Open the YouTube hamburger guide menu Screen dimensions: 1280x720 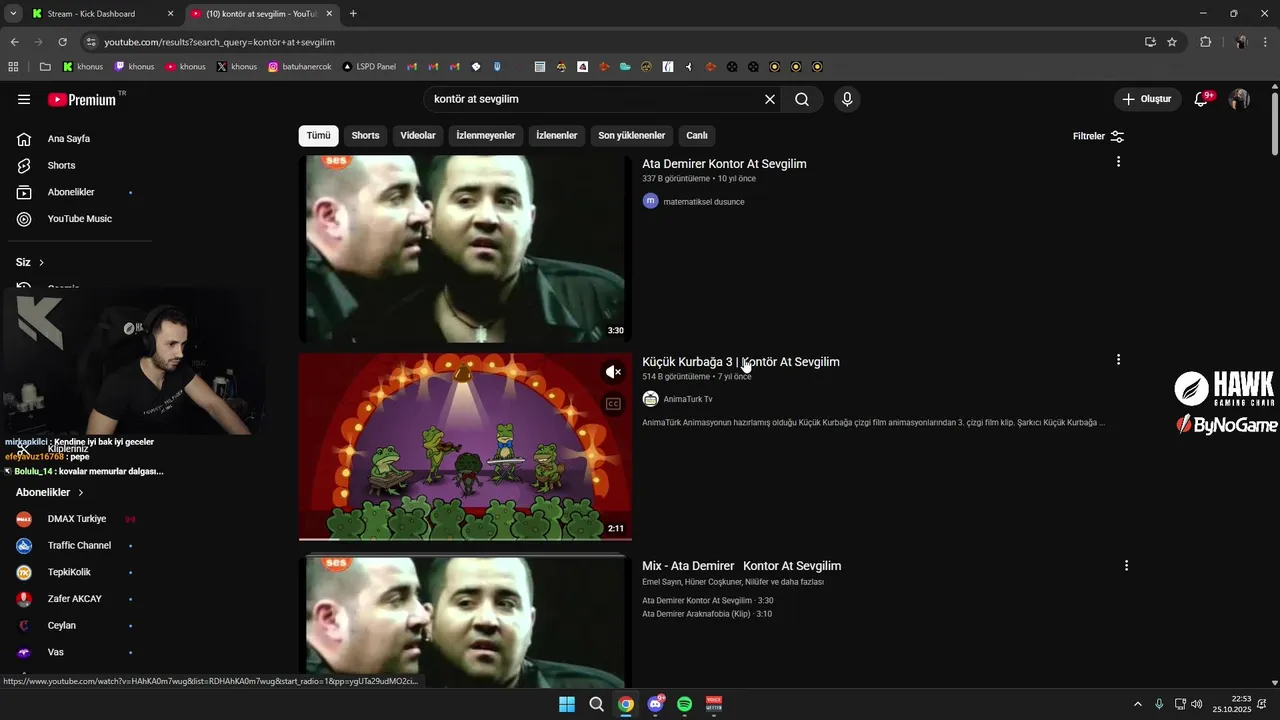(24, 99)
